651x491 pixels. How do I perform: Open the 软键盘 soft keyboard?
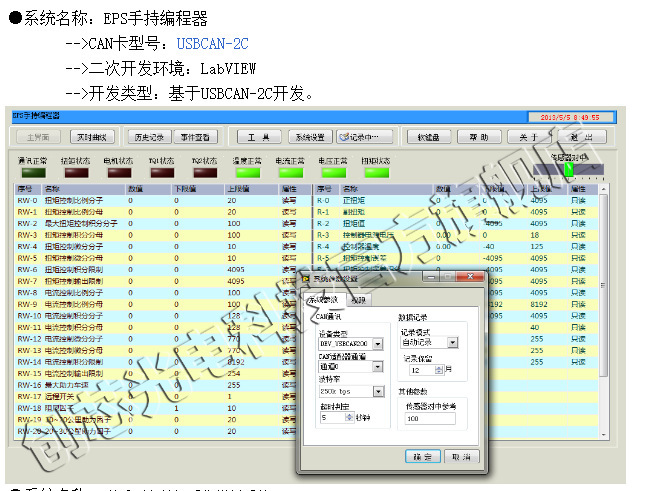click(x=428, y=137)
